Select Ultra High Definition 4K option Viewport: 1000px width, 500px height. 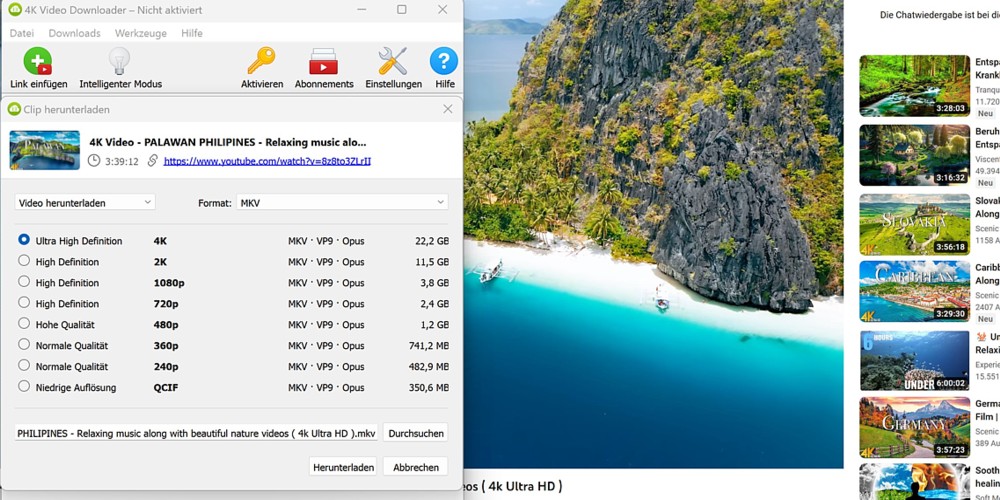point(24,240)
